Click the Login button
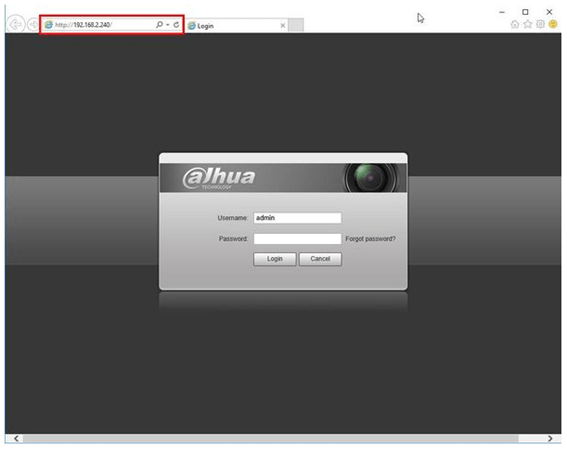The width and height of the screenshot is (567, 450). pos(275,259)
